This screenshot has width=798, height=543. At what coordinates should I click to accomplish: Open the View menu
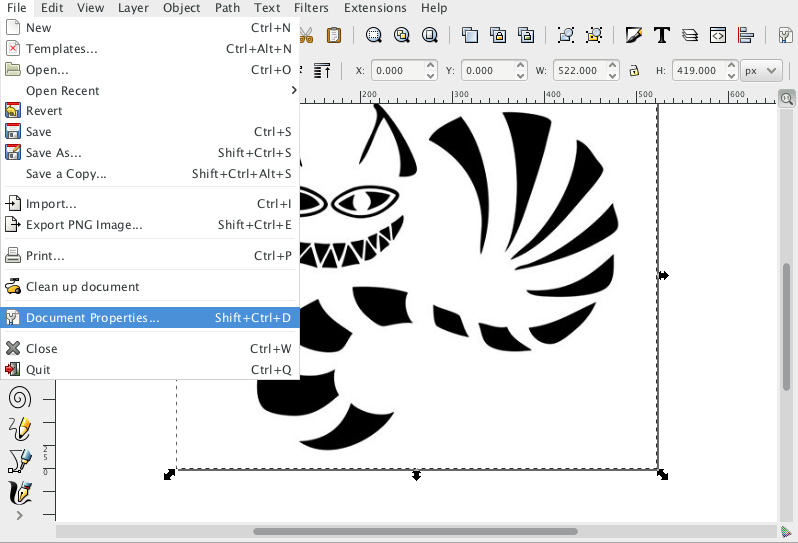(90, 8)
